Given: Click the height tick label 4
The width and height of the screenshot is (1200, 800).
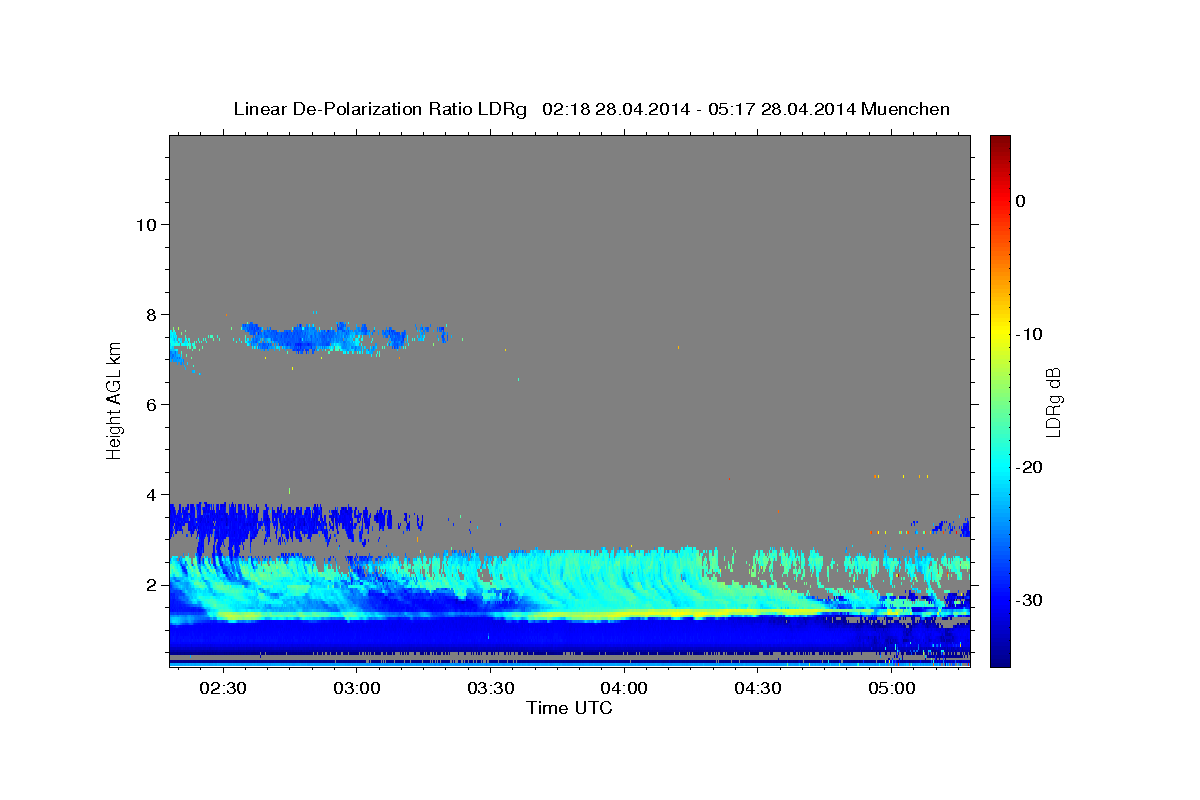Looking at the screenshot, I should pos(150,494).
